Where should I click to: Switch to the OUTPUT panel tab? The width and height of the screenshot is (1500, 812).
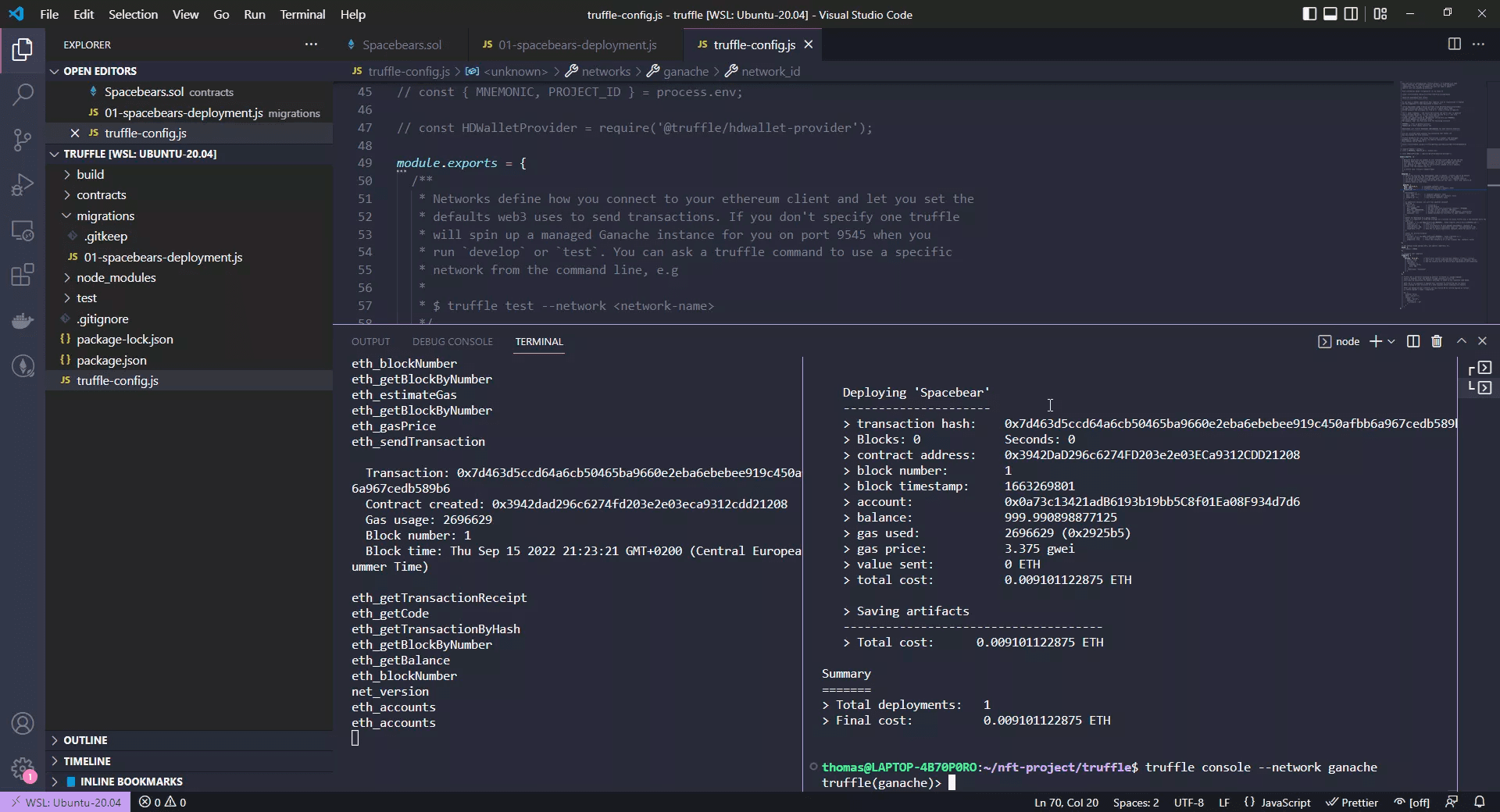370,341
